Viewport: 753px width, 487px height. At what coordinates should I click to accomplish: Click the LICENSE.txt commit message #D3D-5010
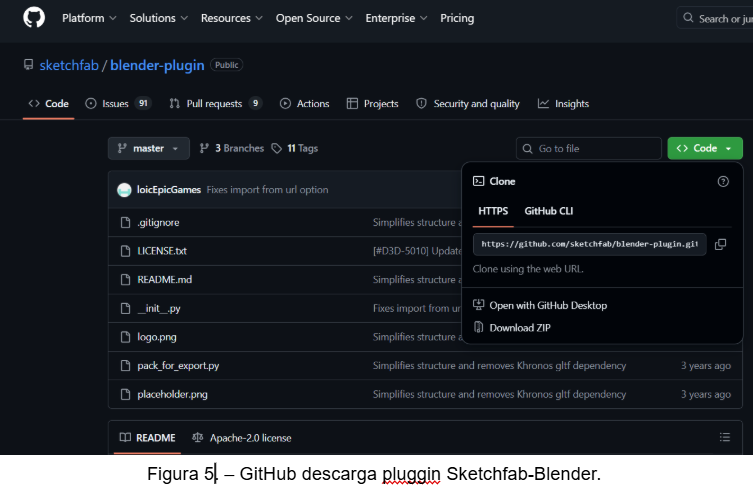pos(417,251)
